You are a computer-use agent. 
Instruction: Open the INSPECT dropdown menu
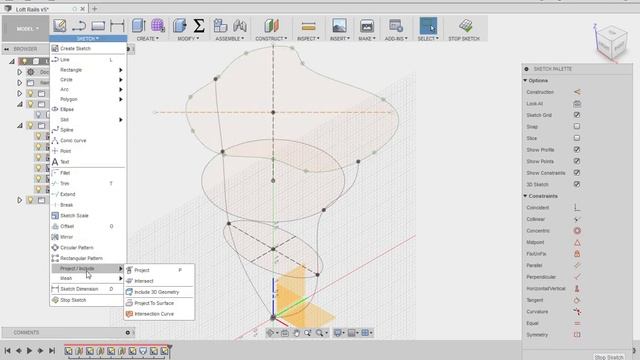point(308,38)
